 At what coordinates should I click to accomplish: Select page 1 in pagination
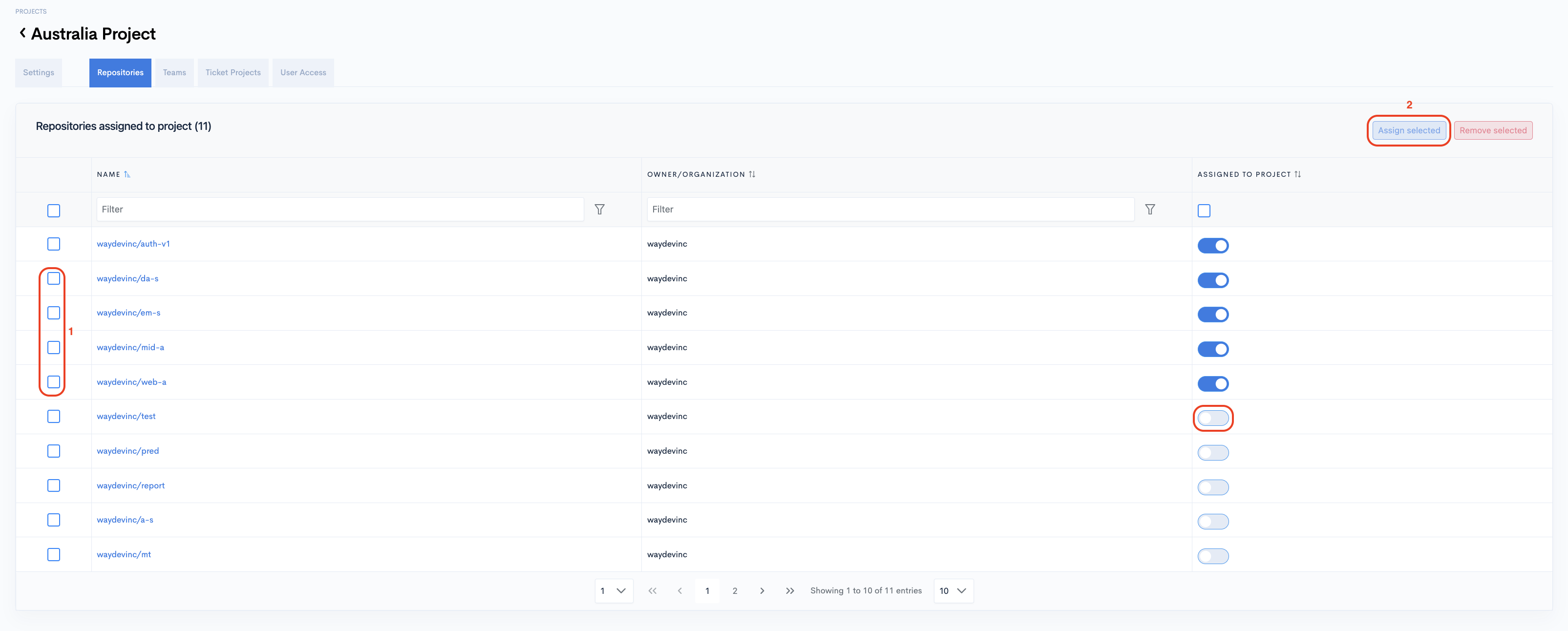point(707,591)
